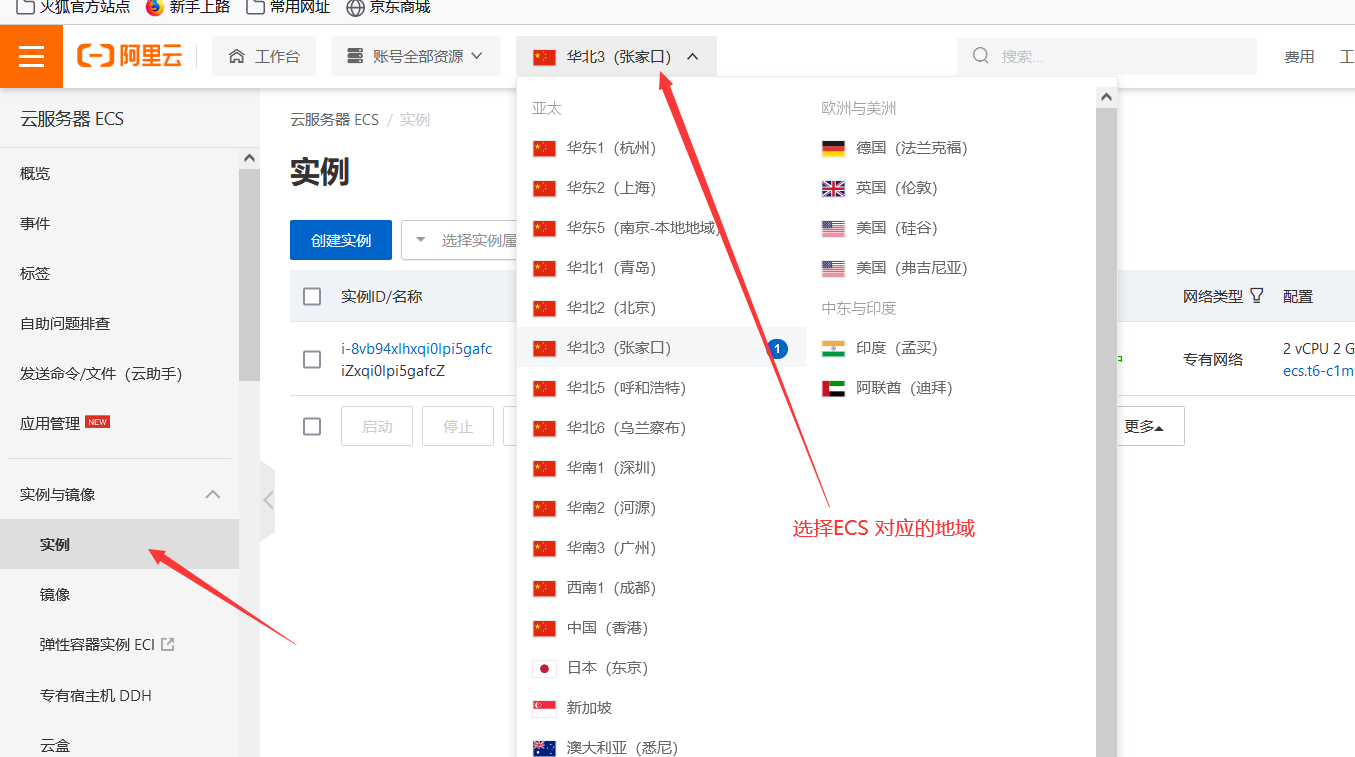Focus the 搜索 search input field
Viewport: 1355px width, 757px height.
coord(1107,56)
